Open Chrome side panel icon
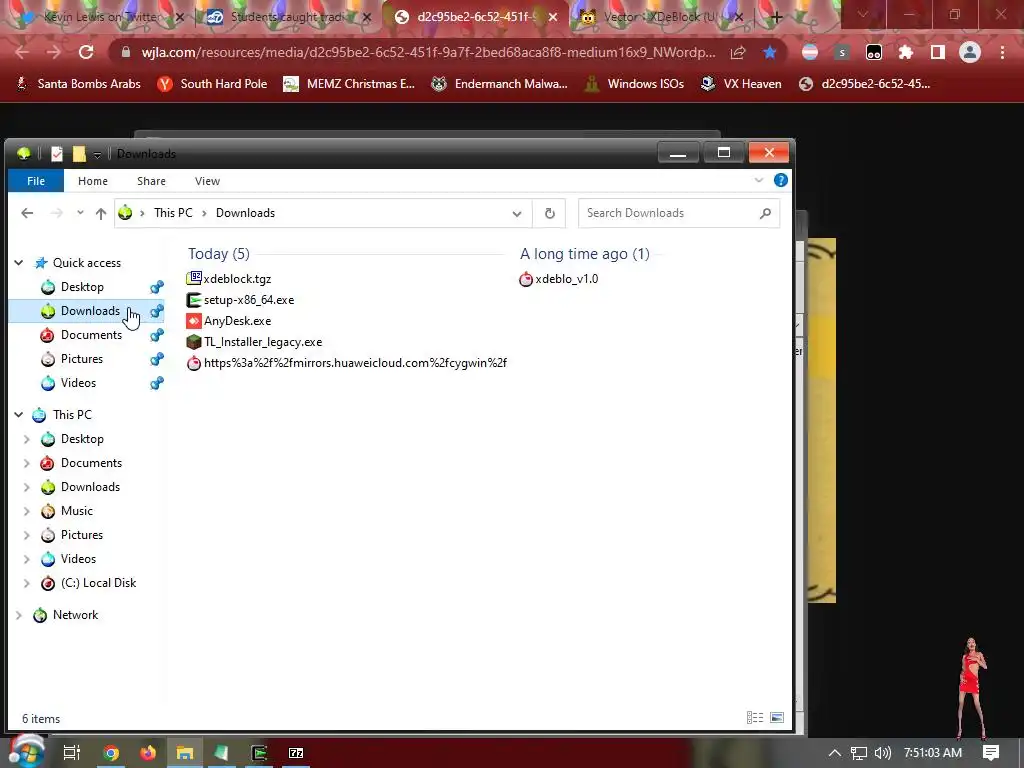1024x768 pixels. [937, 52]
